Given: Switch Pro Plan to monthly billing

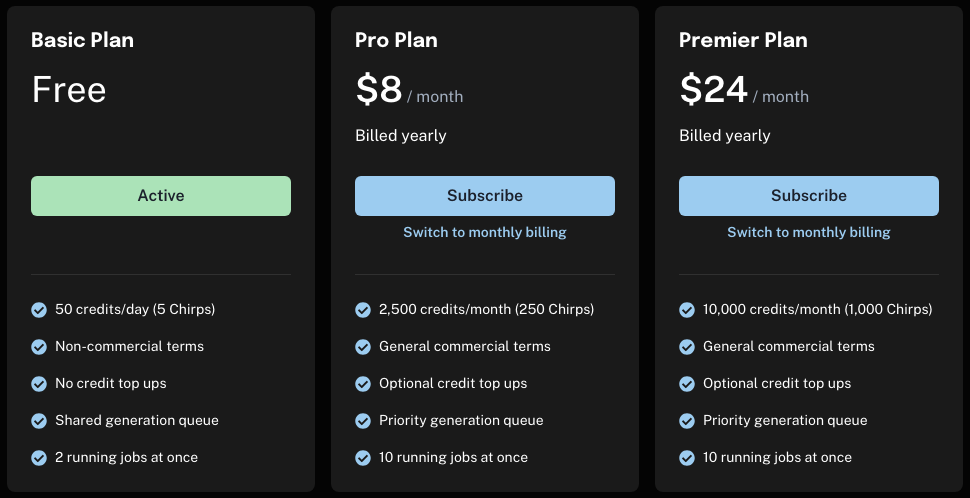Looking at the screenshot, I should [x=485, y=232].
